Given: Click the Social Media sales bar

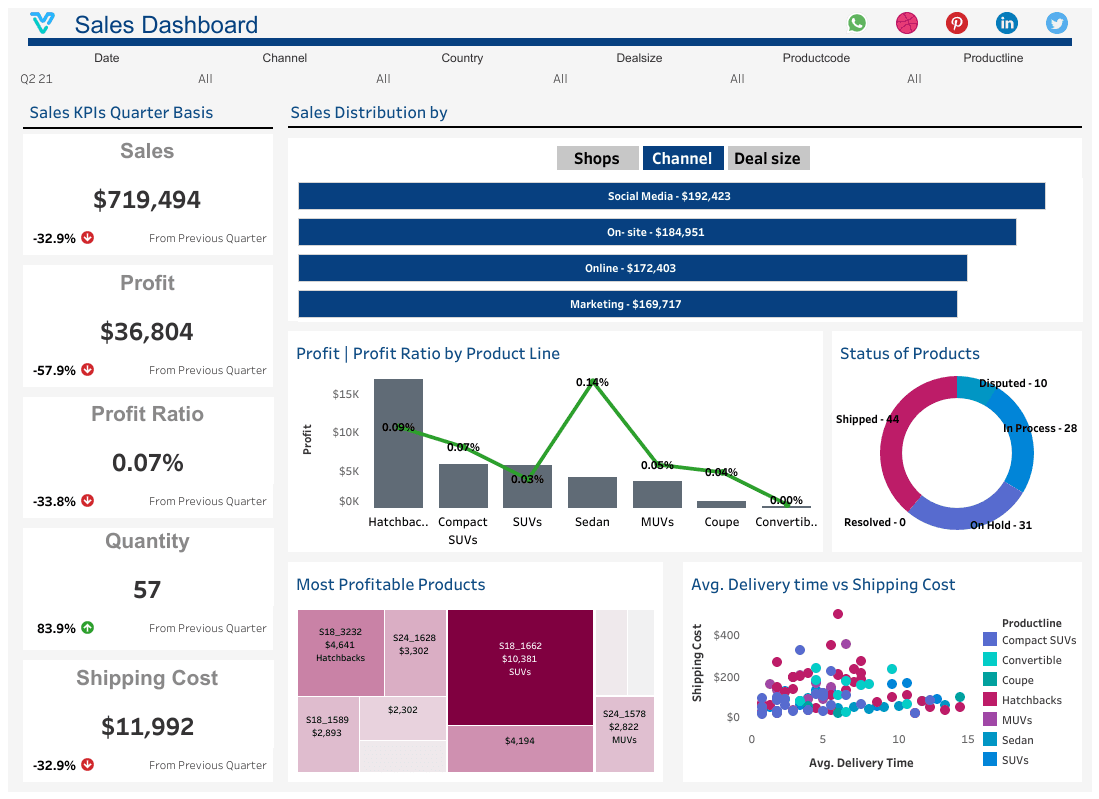Looking at the screenshot, I should pyautogui.click(x=670, y=196).
